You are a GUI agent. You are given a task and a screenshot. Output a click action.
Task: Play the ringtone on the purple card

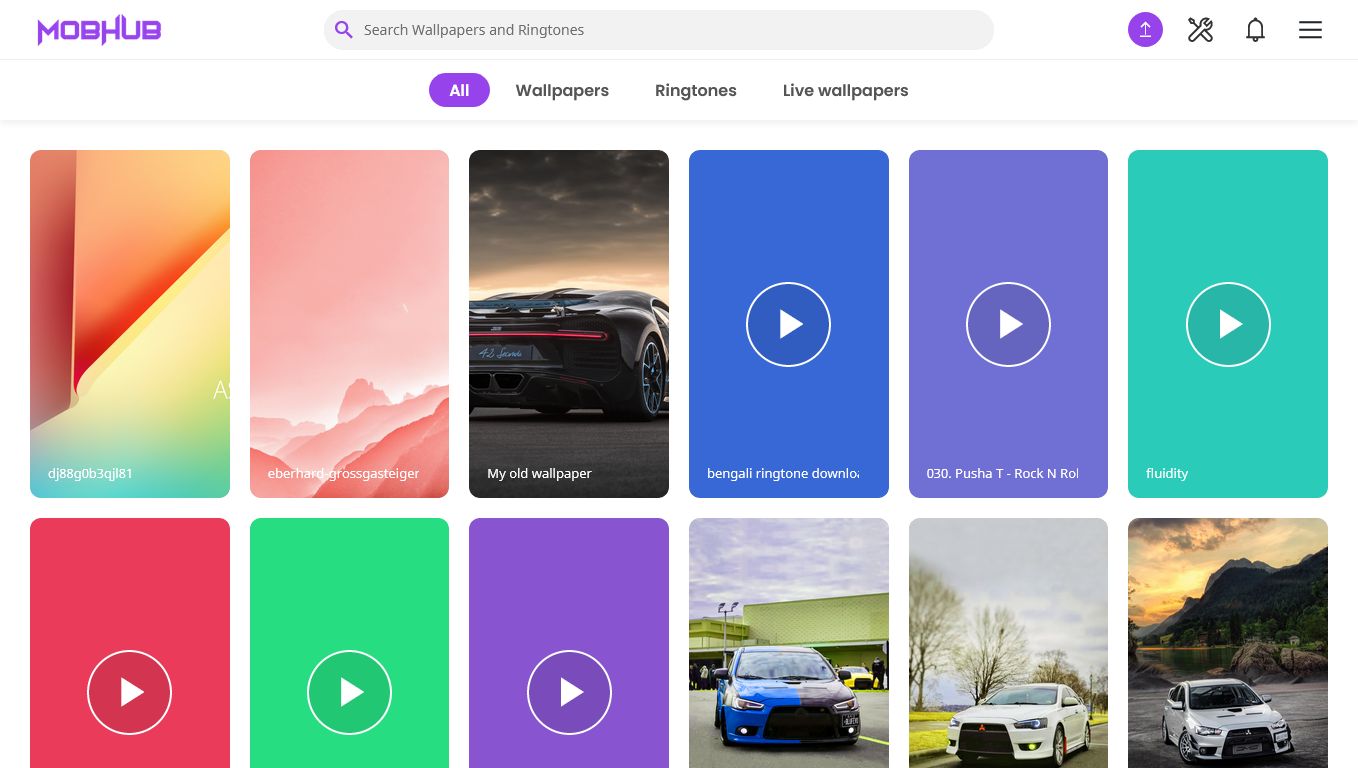coord(569,692)
